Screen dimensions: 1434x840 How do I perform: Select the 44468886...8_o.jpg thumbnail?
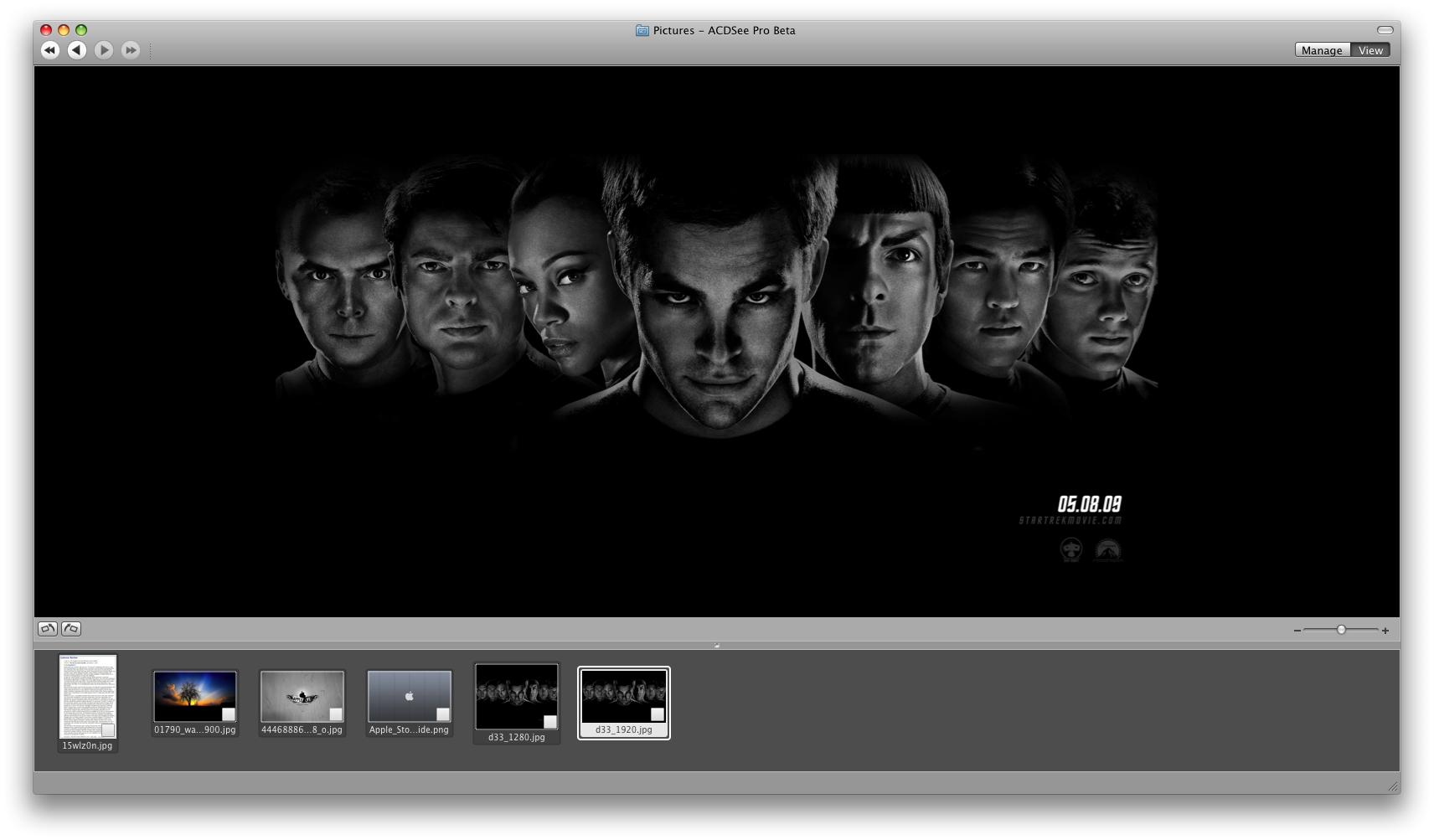[302, 697]
